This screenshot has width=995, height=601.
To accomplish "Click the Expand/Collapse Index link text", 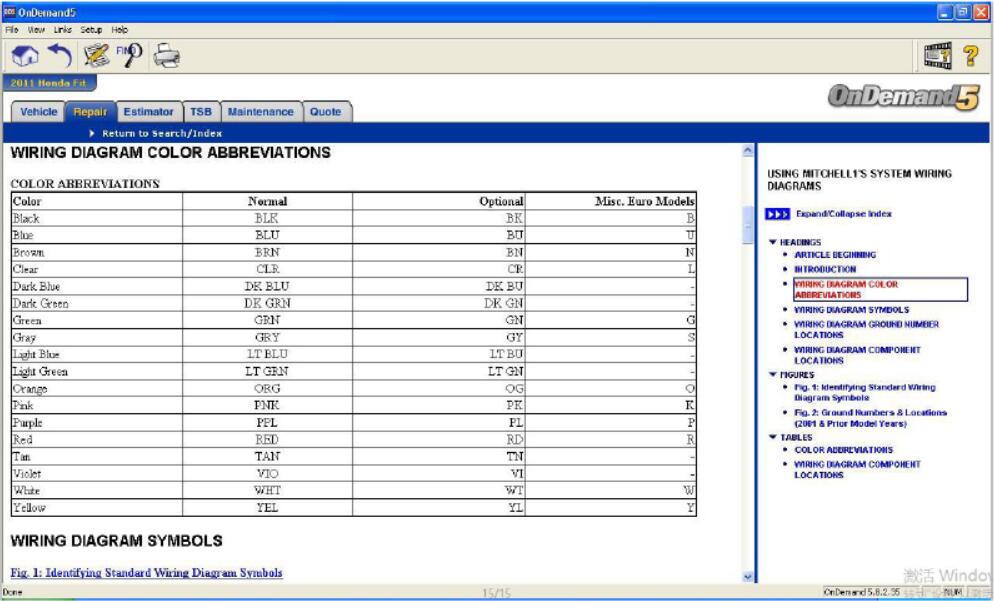I will coord(843,214).
